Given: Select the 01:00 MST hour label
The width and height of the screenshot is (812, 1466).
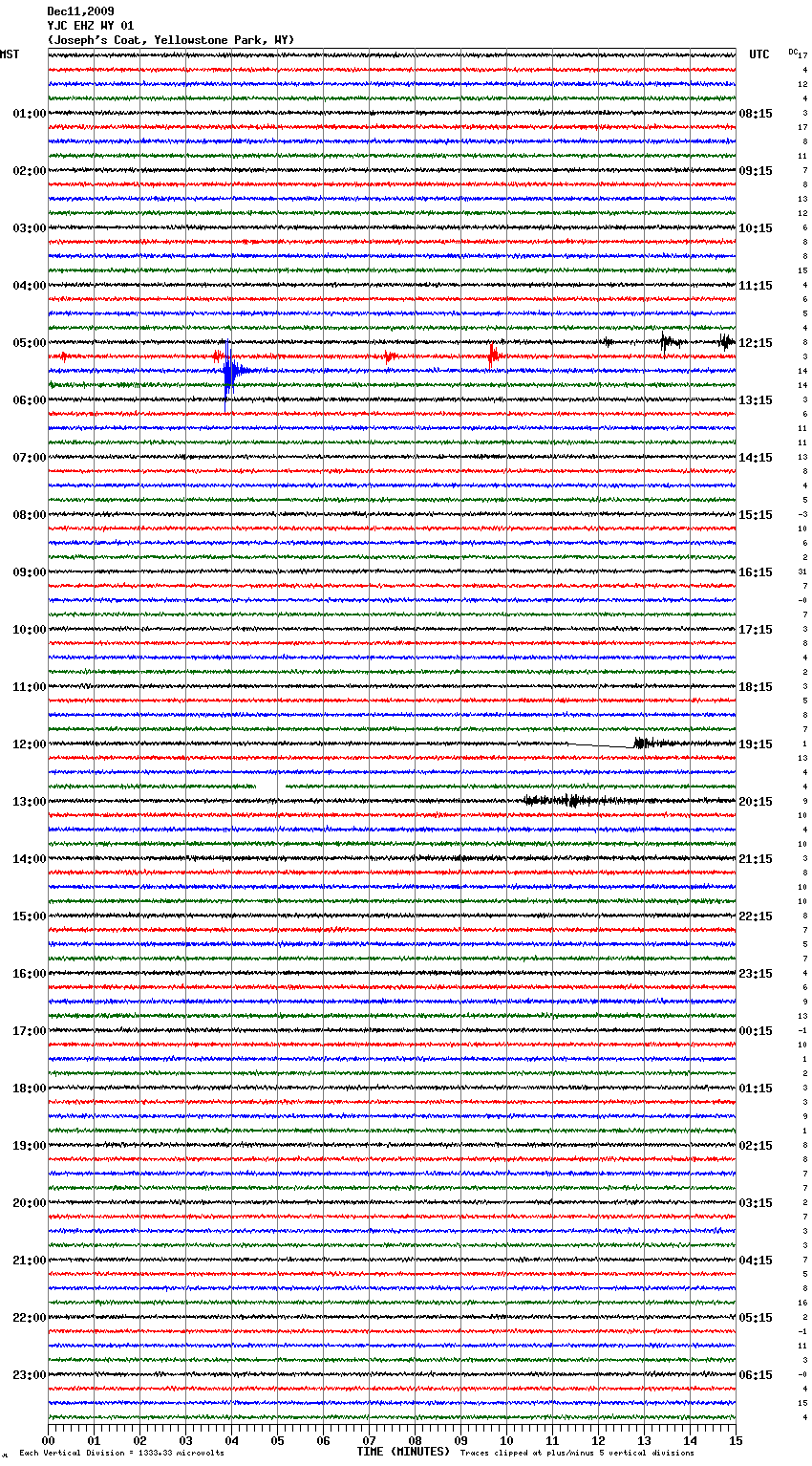Looking at the screenshot, I should pyautogui.click(x=29, y=114).
